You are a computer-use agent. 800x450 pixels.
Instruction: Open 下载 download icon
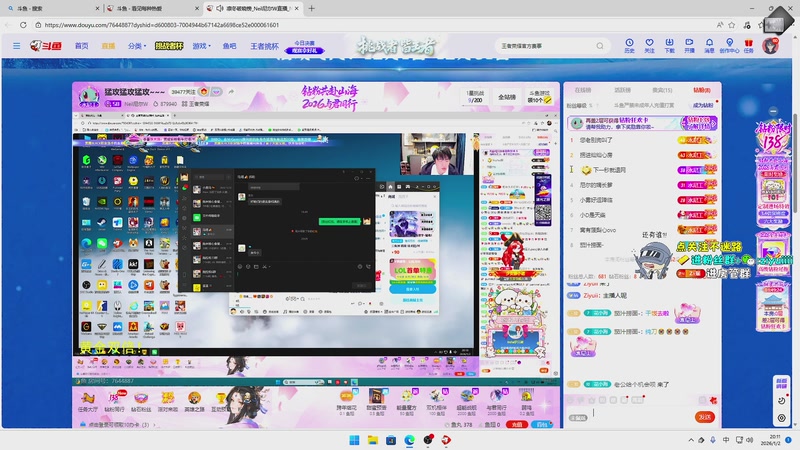click(x=669, y=45)
